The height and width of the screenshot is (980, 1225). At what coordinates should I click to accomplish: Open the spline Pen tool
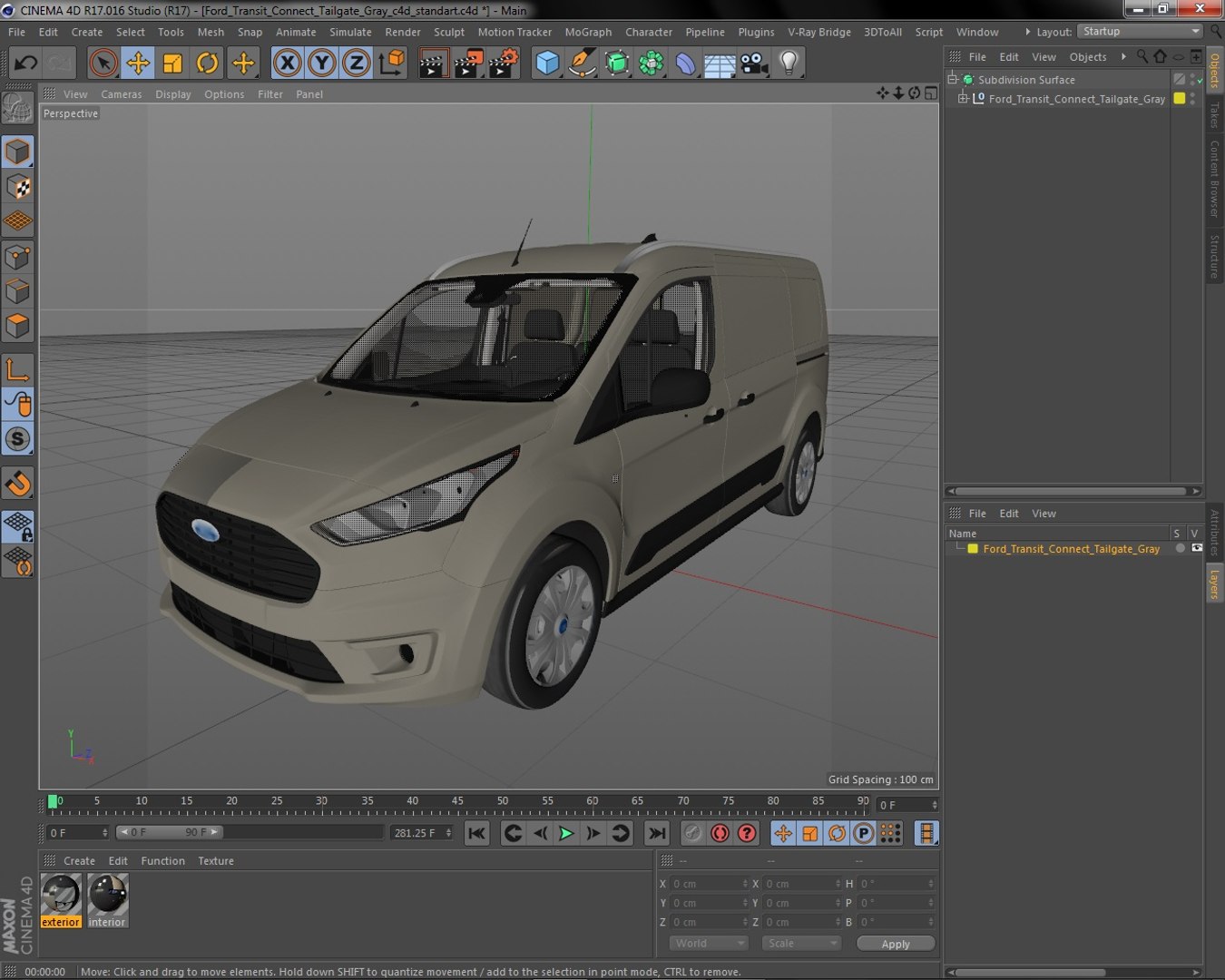[582, 63]
